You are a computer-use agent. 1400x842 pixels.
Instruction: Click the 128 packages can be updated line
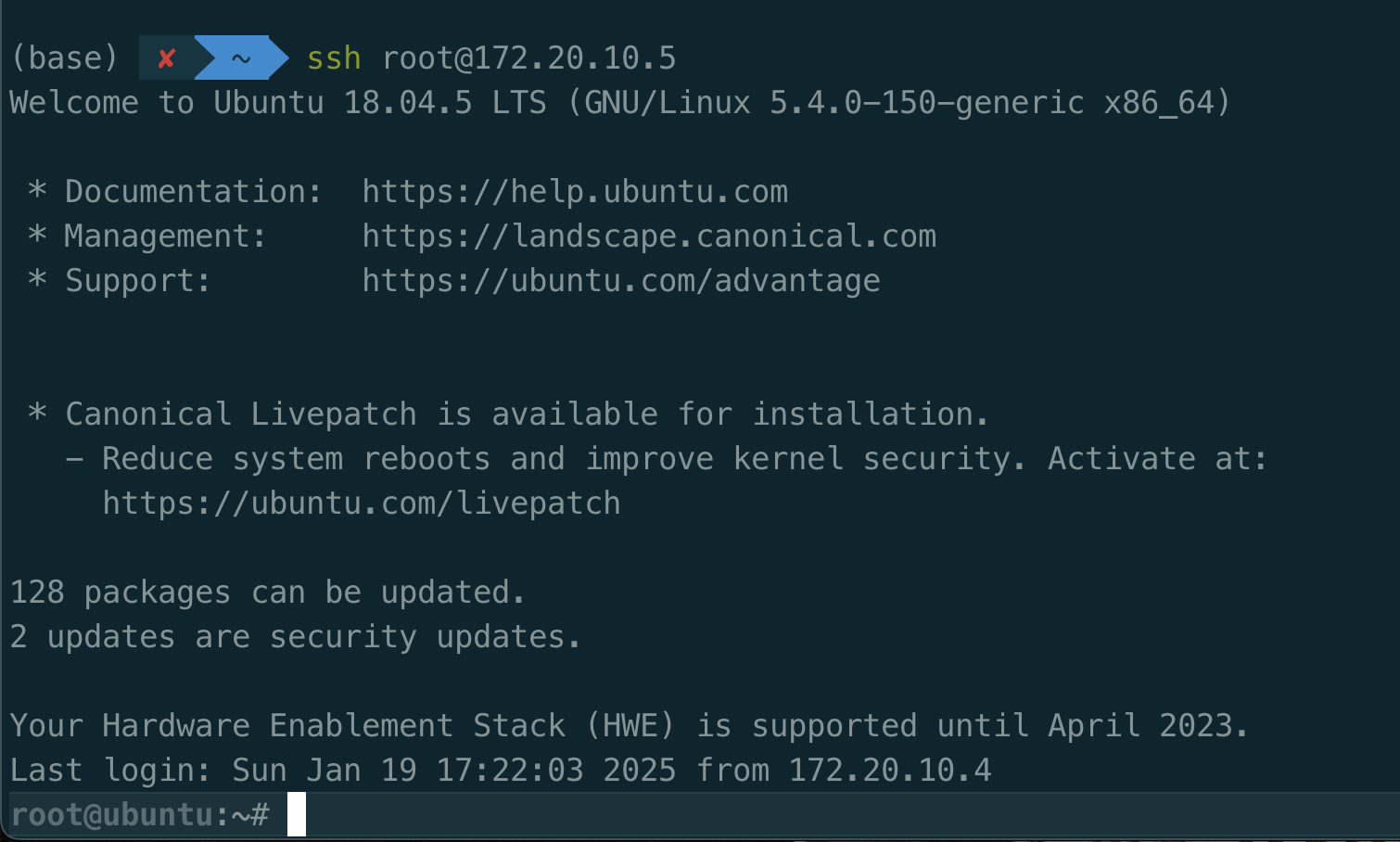pyautogui.click(x=267, y=593)
